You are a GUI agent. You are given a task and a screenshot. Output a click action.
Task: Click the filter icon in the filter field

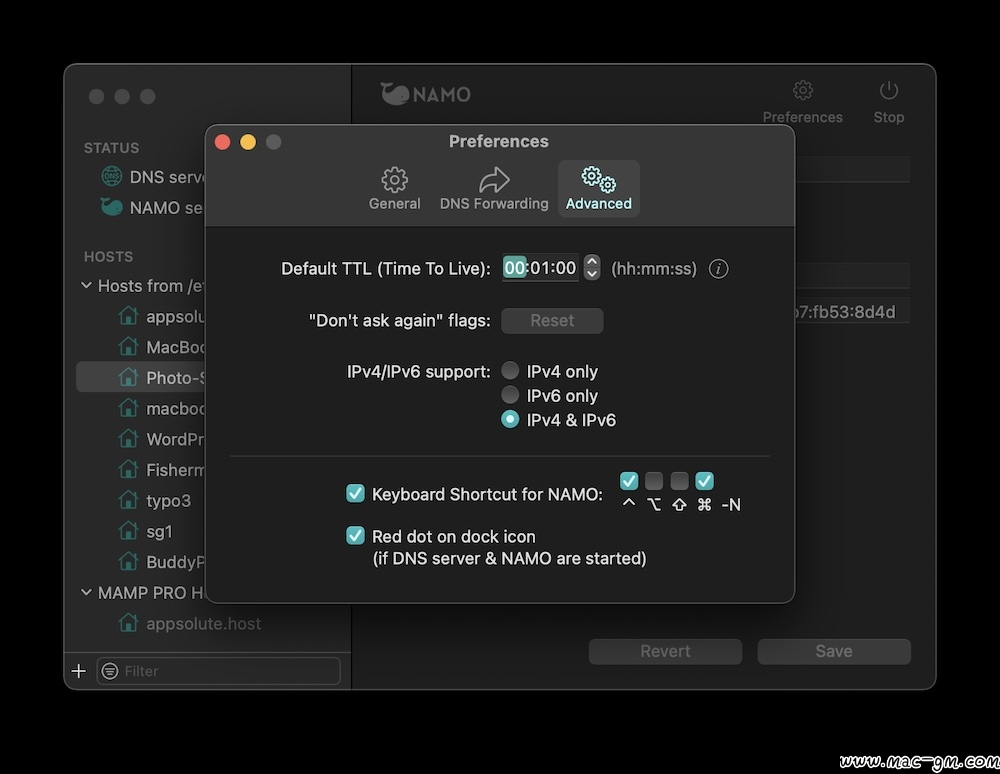(110, 671)
